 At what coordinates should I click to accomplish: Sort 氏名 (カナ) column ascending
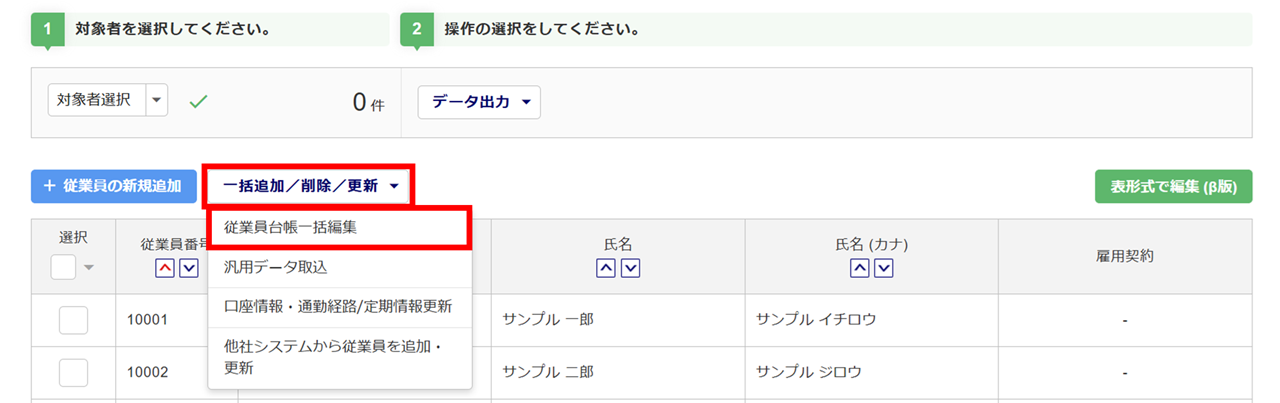859,268
